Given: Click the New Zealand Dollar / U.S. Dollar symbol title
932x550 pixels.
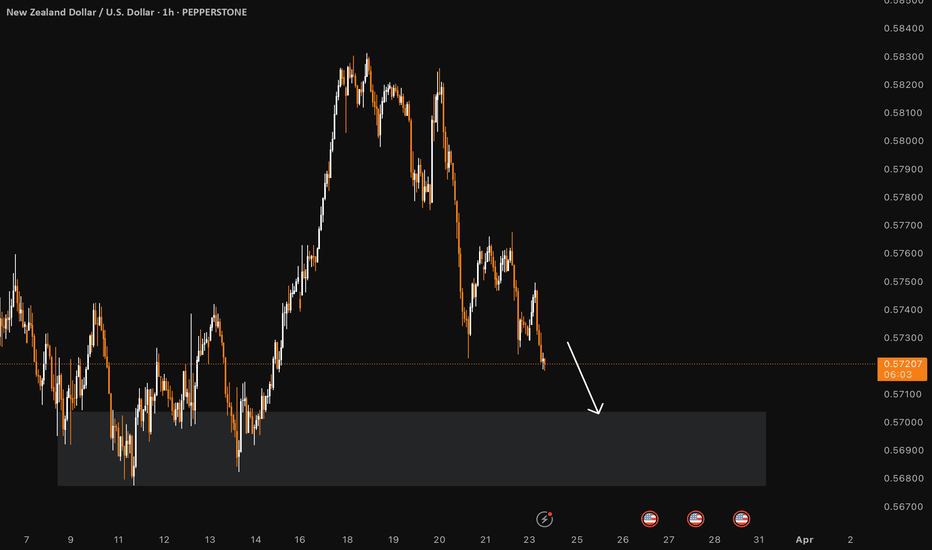Looking at the screenshot, I should pos(80,12).
